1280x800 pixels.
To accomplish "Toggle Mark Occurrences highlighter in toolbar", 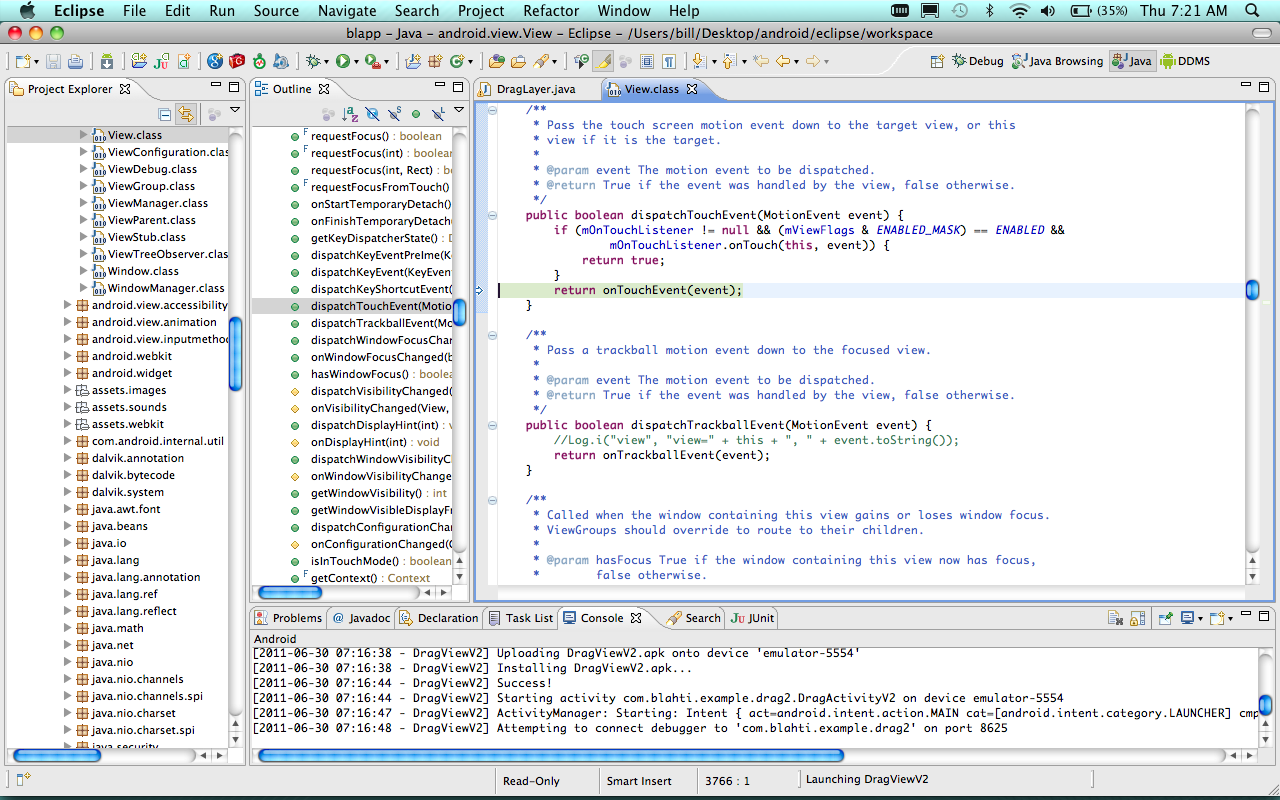I will click(x=604, y=62).
